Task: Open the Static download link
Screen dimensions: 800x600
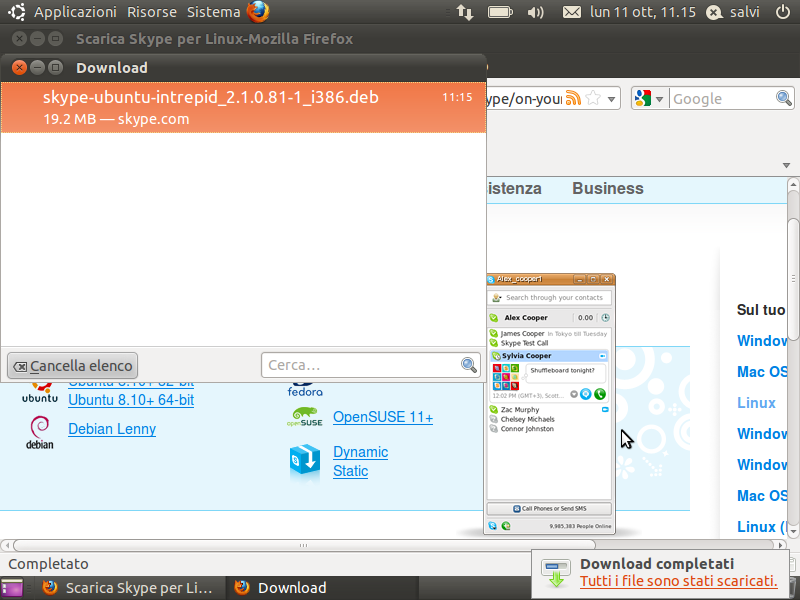Action: point(351,471)
